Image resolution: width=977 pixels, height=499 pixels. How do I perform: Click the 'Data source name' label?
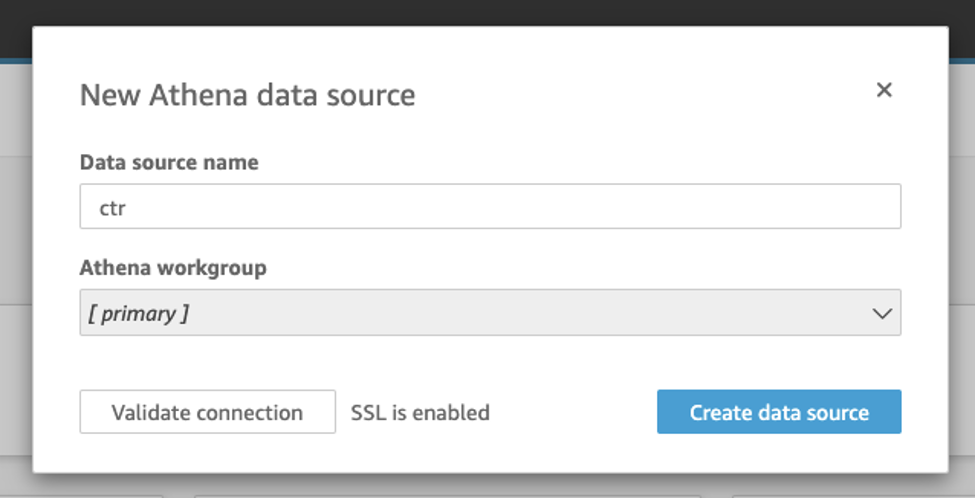(x=169, y=162)
